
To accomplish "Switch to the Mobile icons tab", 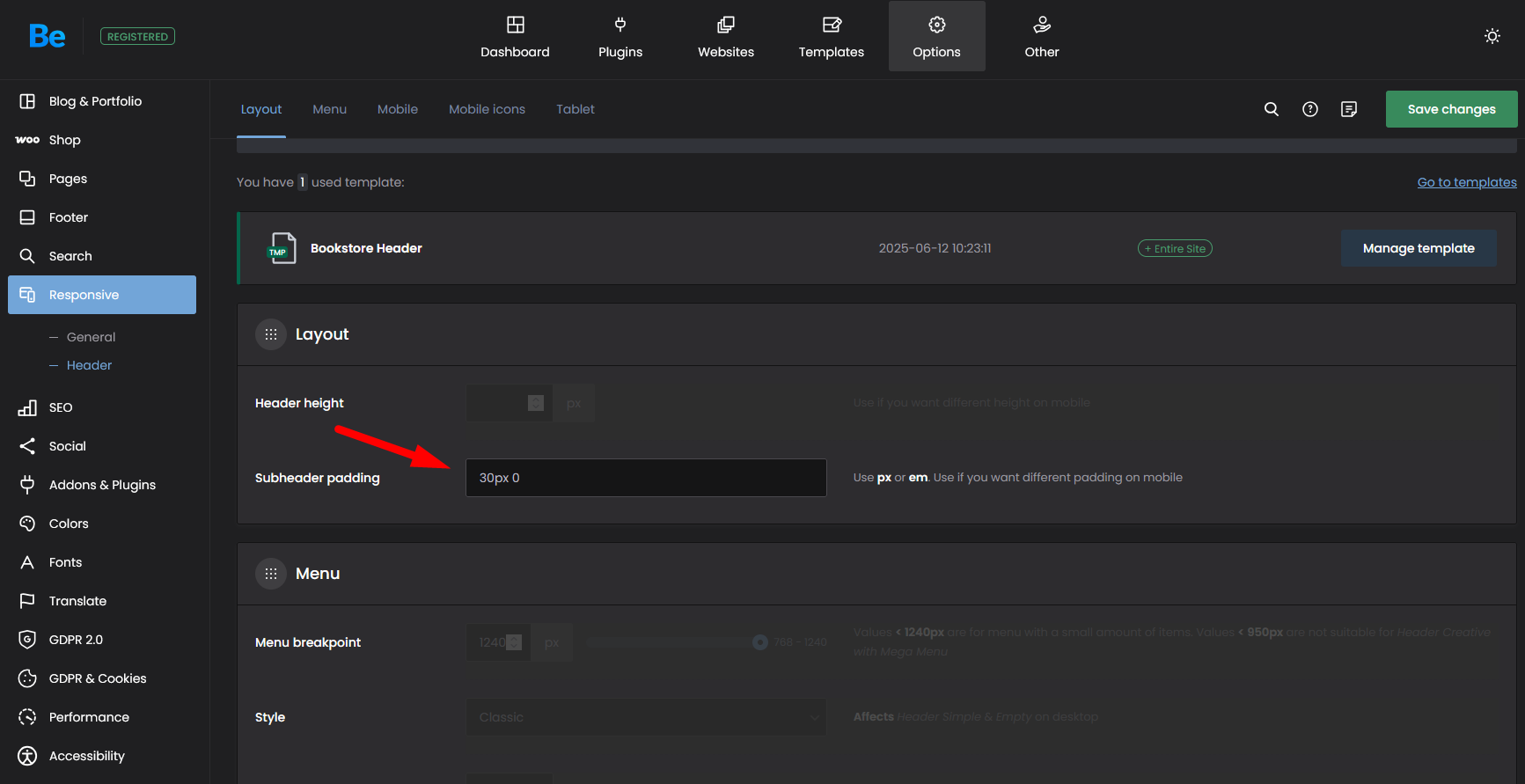I will coord(487,109).
